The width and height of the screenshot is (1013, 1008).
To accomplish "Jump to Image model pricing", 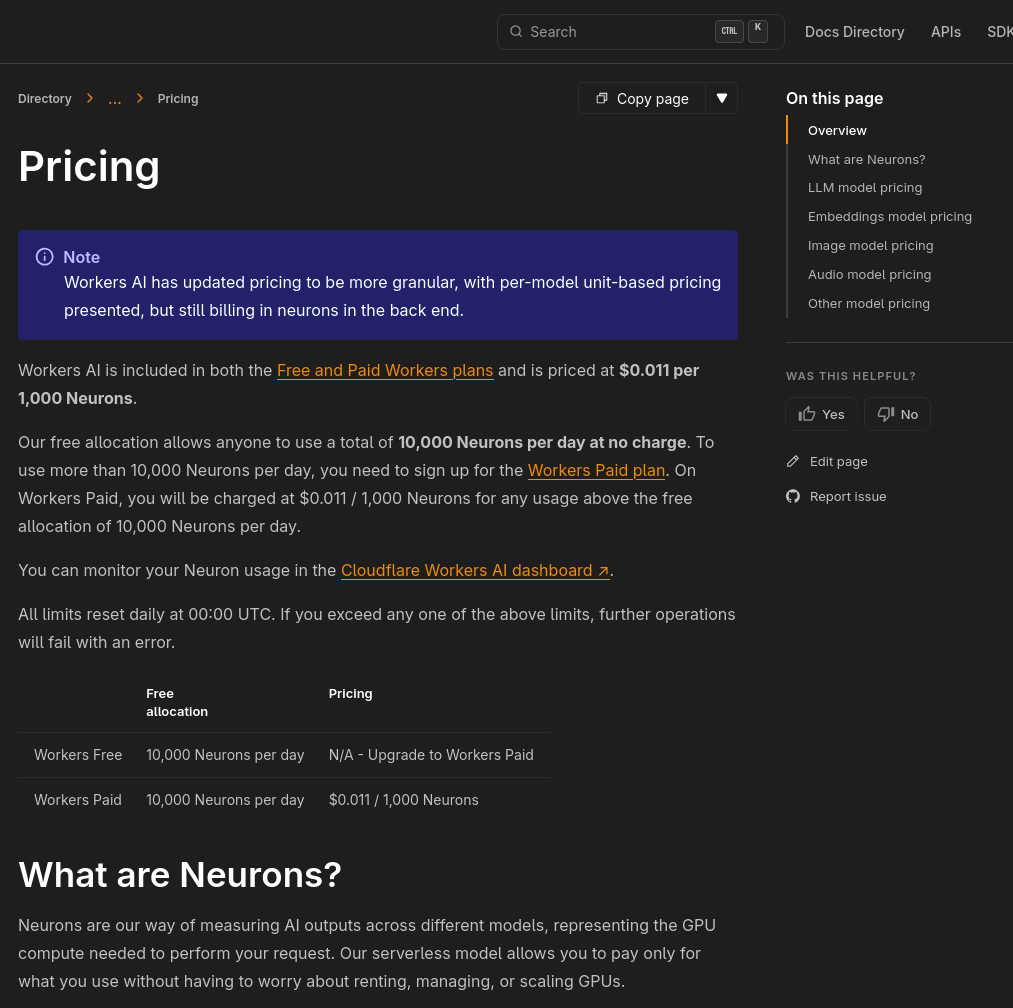I will pyautogui.click(x=870, y=246).
